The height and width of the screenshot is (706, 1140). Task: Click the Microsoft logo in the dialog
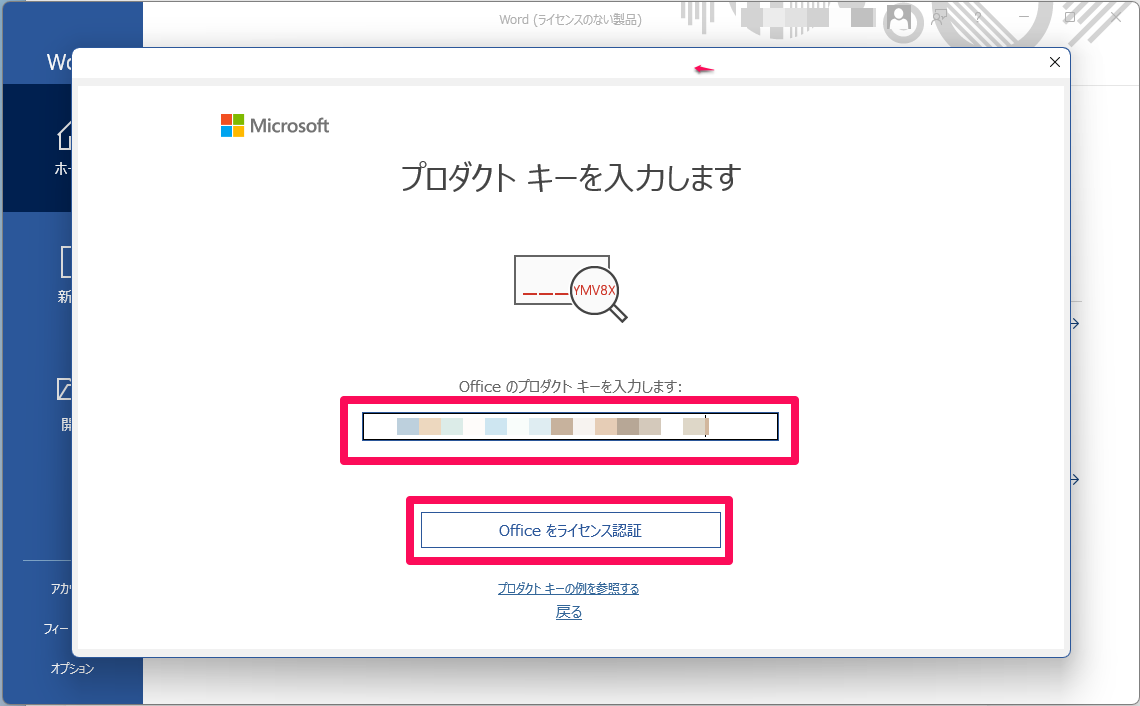[275, 126]
